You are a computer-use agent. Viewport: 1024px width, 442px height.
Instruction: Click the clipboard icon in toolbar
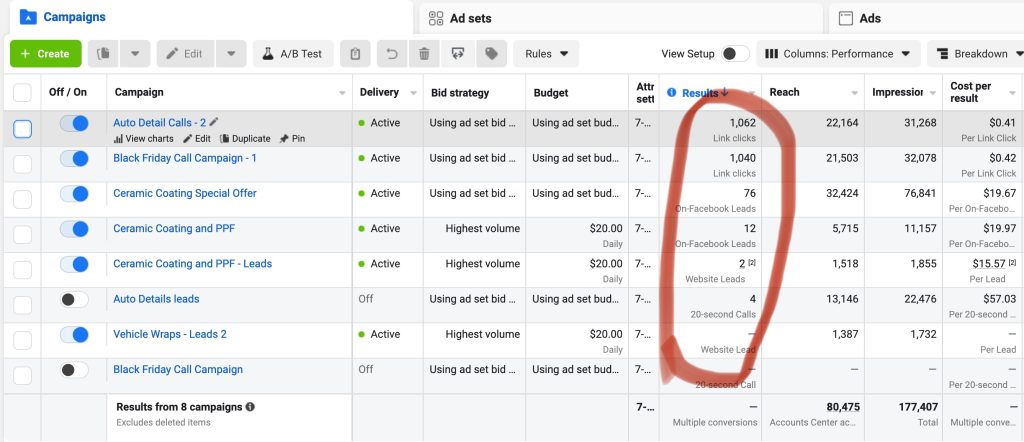(355, 54)
